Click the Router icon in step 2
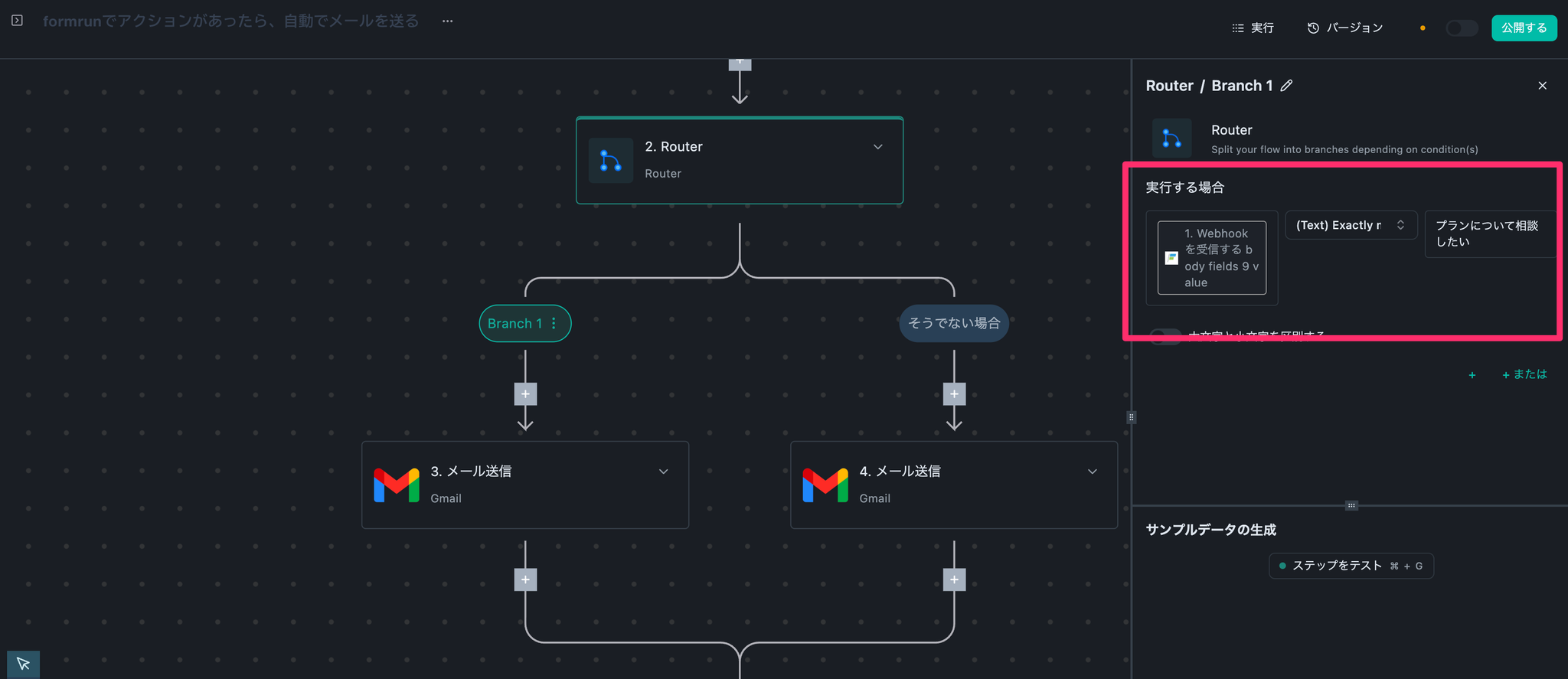 610,160
